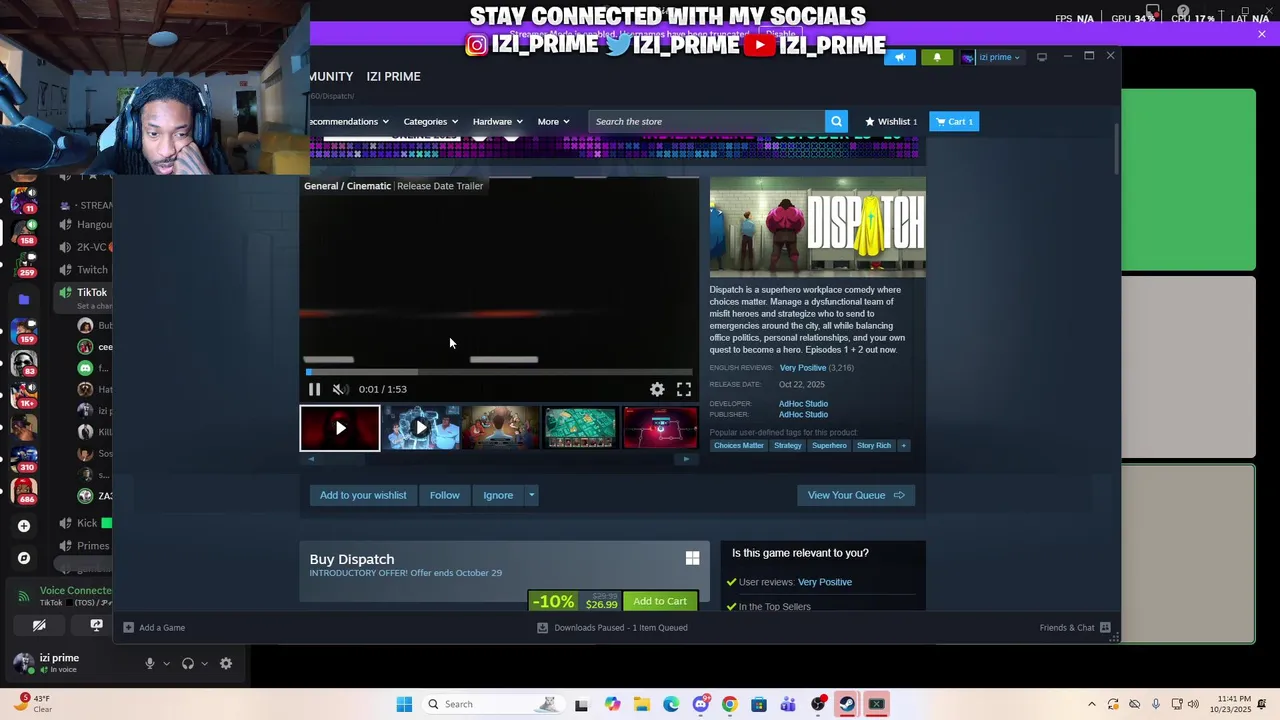
Task: Show next thumbnails with right arrow
Action: [686, 459]
